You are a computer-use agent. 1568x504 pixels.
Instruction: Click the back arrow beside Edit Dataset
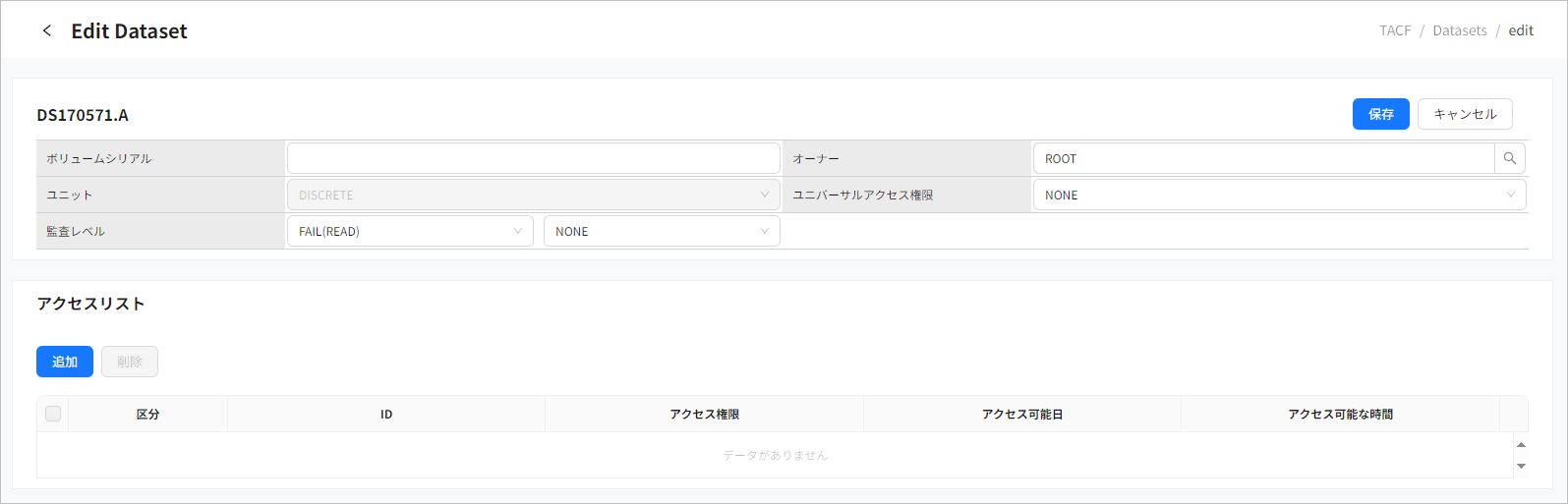(x=46, y=30)
